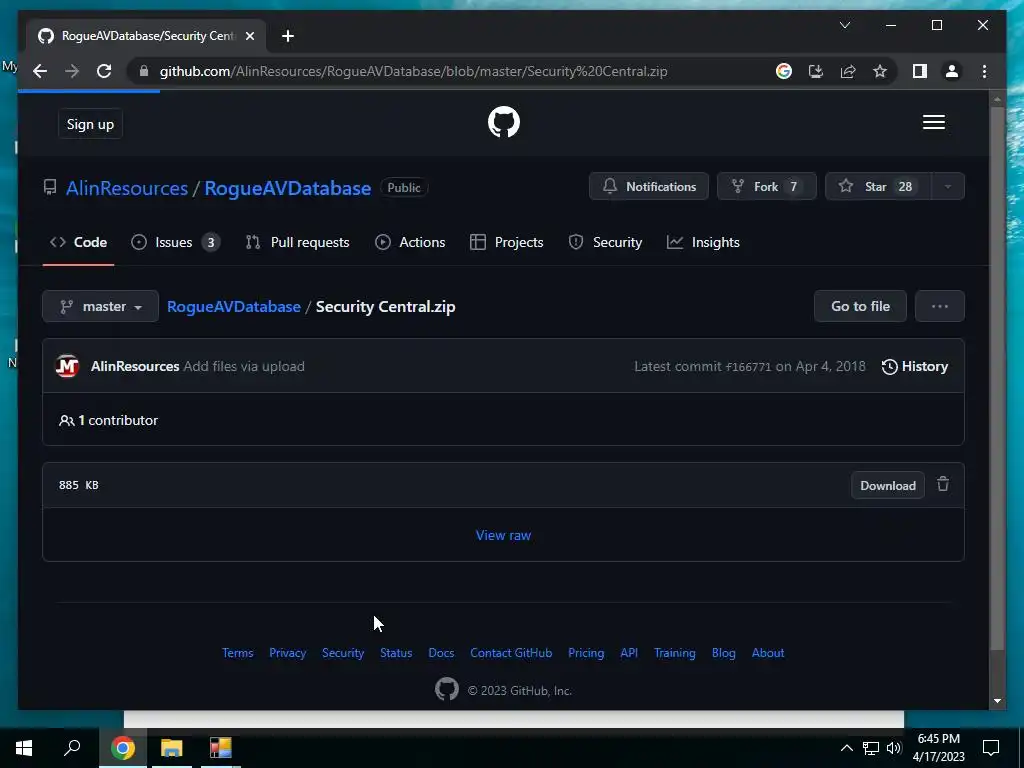Open Windows taskbar search
This screenshot has height=768, width=1024.
72,748
